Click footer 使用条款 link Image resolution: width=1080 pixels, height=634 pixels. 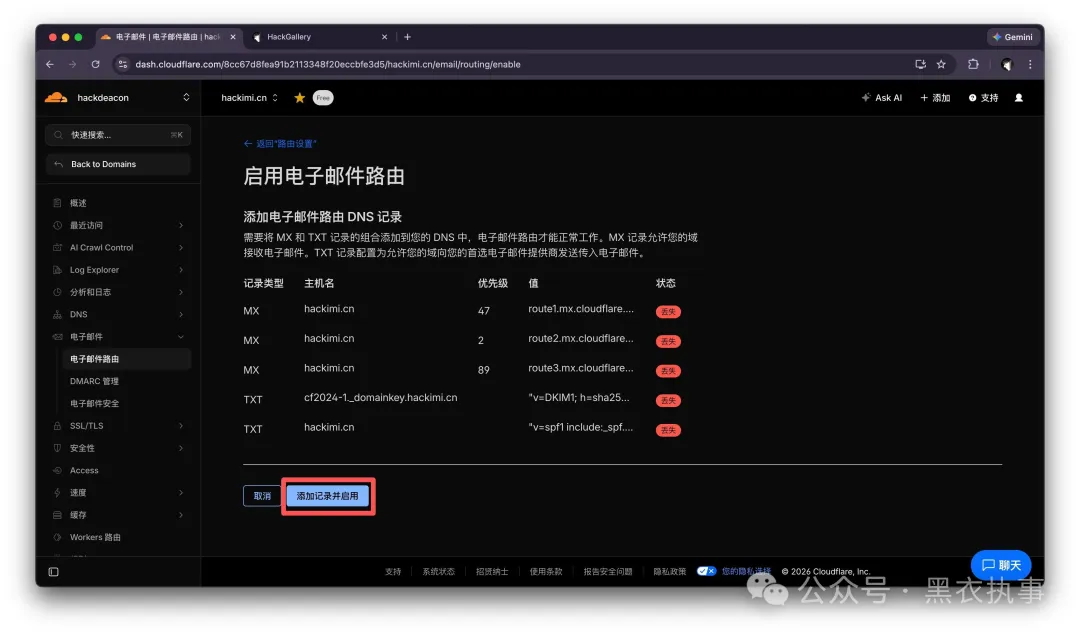pyautogui.click(x=546, y=572)
